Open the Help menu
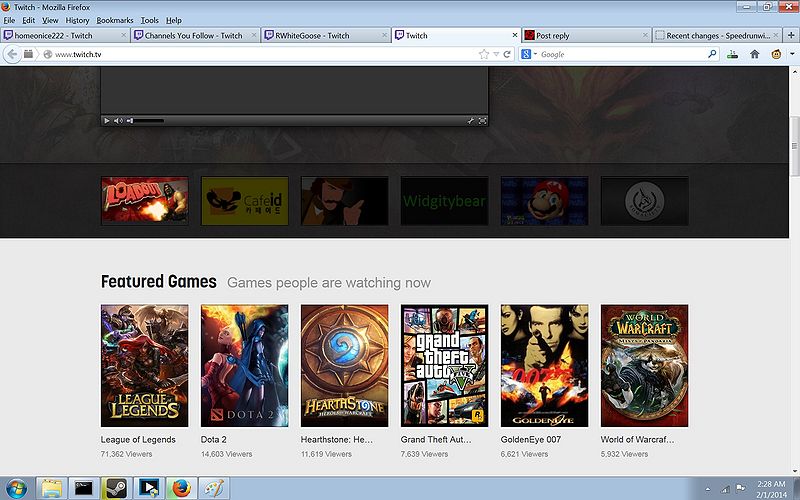 pyautogui.click(x=173, y=20)
